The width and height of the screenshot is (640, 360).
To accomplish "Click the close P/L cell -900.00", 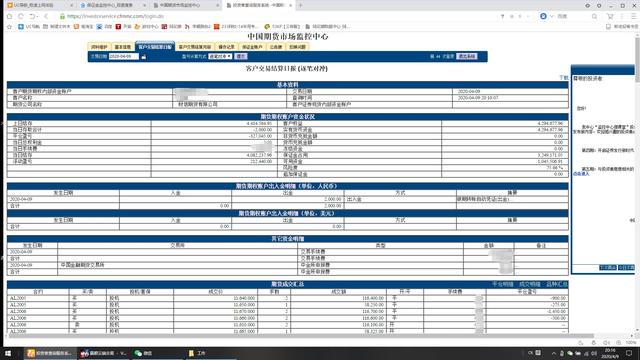I will [x=527, y=298].
